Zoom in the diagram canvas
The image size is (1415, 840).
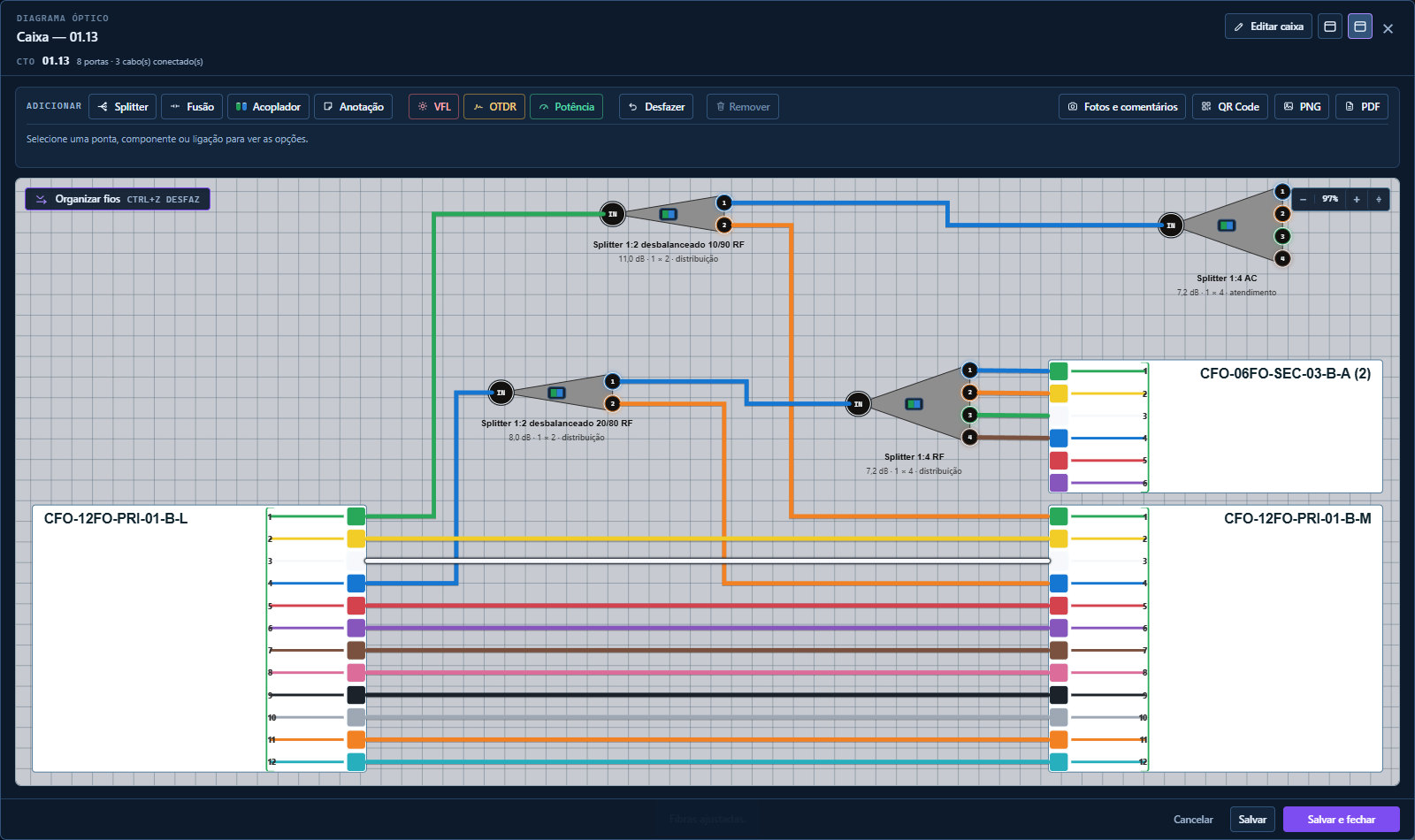coord(1357,200)
